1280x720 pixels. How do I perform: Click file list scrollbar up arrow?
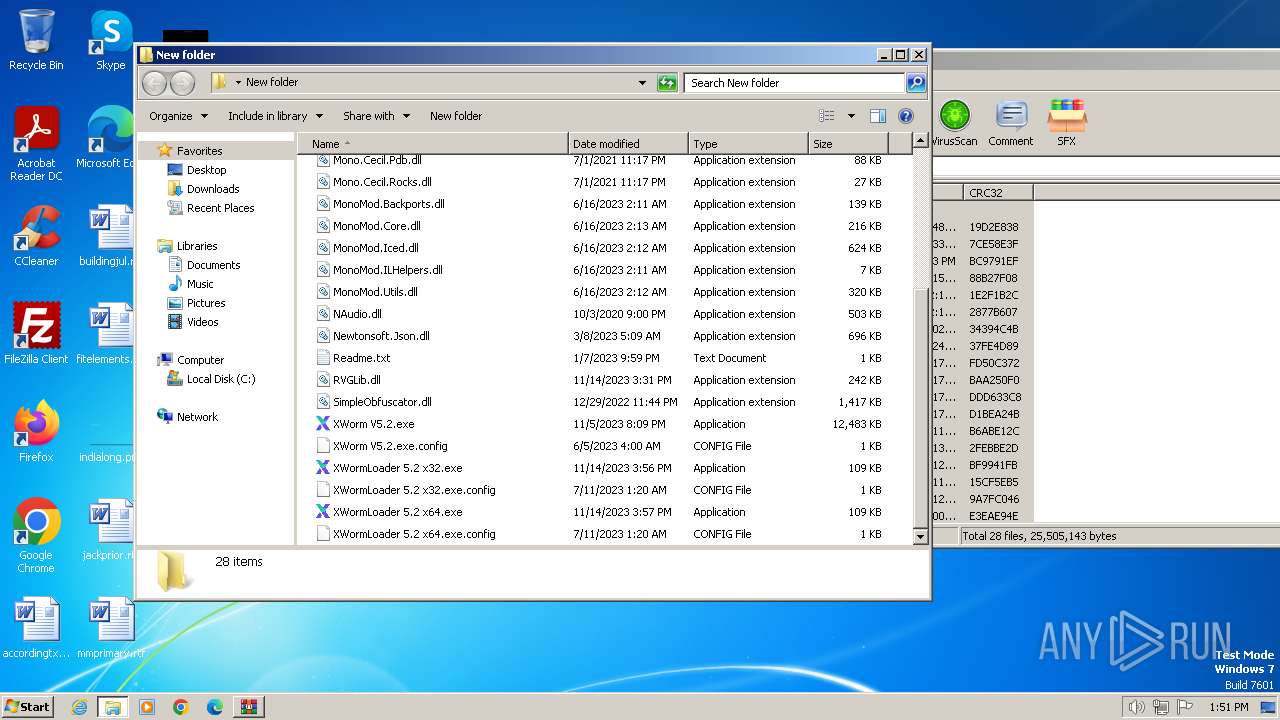point(921,142)
